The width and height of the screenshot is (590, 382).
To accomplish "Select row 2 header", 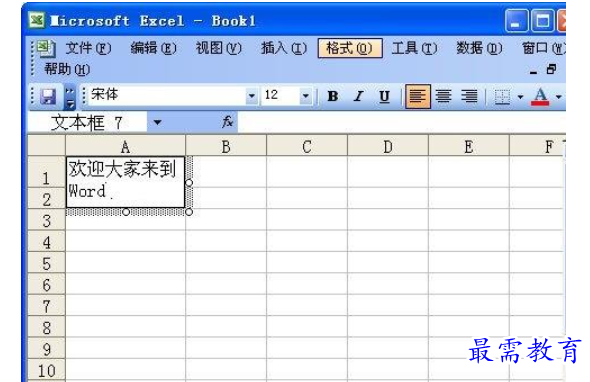I will pos(46,198).
